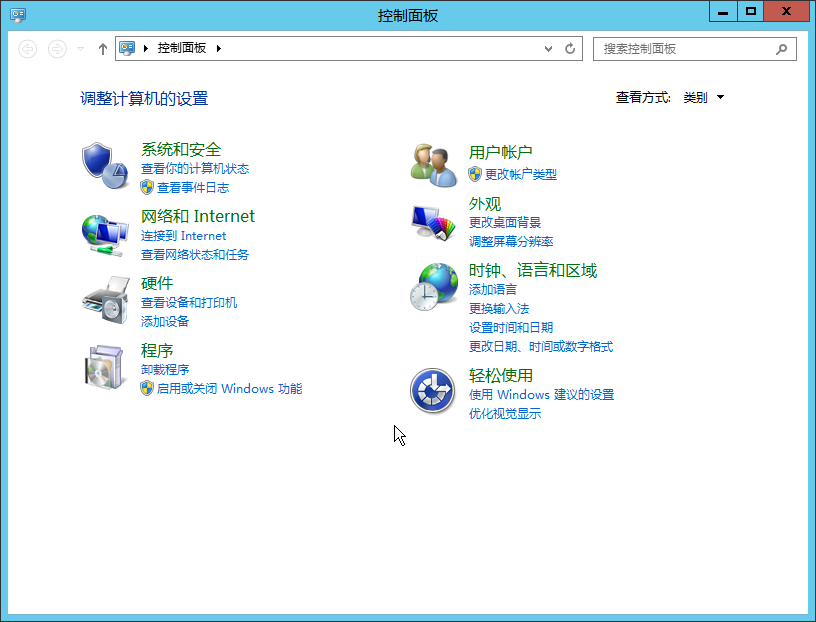Open 时钟、语言和区域 category heading

[533, 270]
